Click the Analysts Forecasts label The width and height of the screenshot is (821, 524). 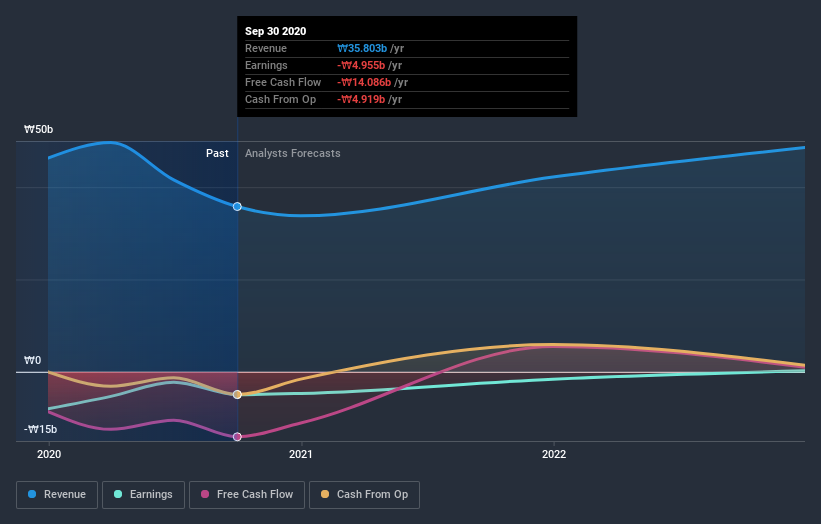click(293, 153)
